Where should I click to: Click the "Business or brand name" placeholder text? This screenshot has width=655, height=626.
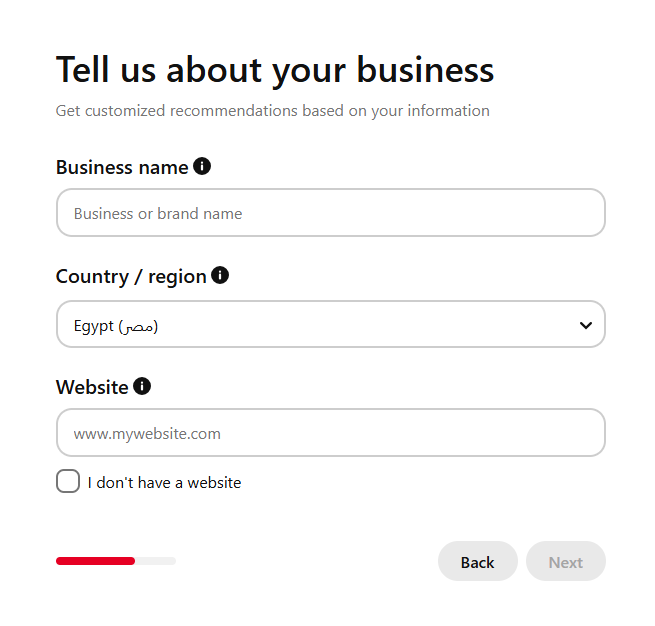pos(158,214)
